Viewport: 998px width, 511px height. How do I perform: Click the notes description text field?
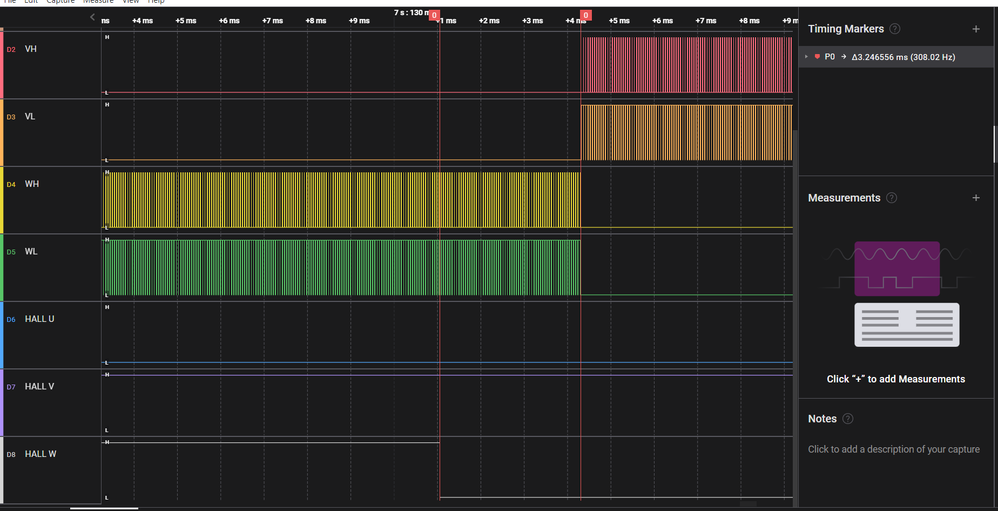click(x=893, y=449)
